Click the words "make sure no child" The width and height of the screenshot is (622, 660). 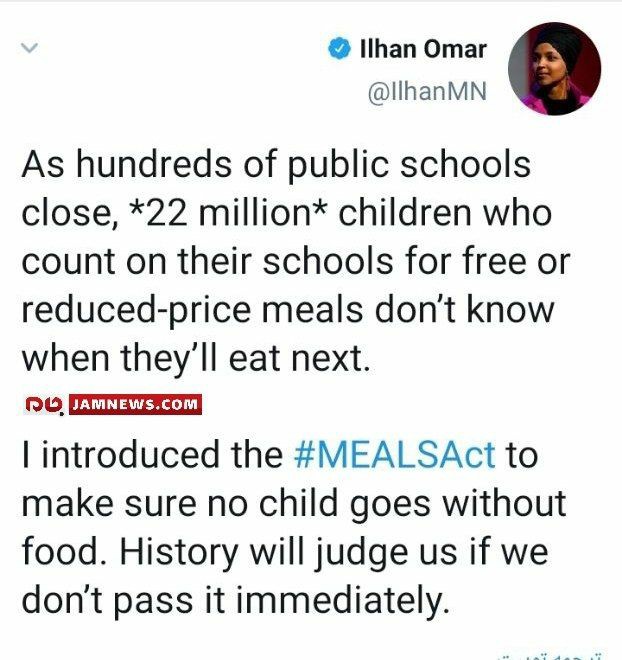point(180,503)
